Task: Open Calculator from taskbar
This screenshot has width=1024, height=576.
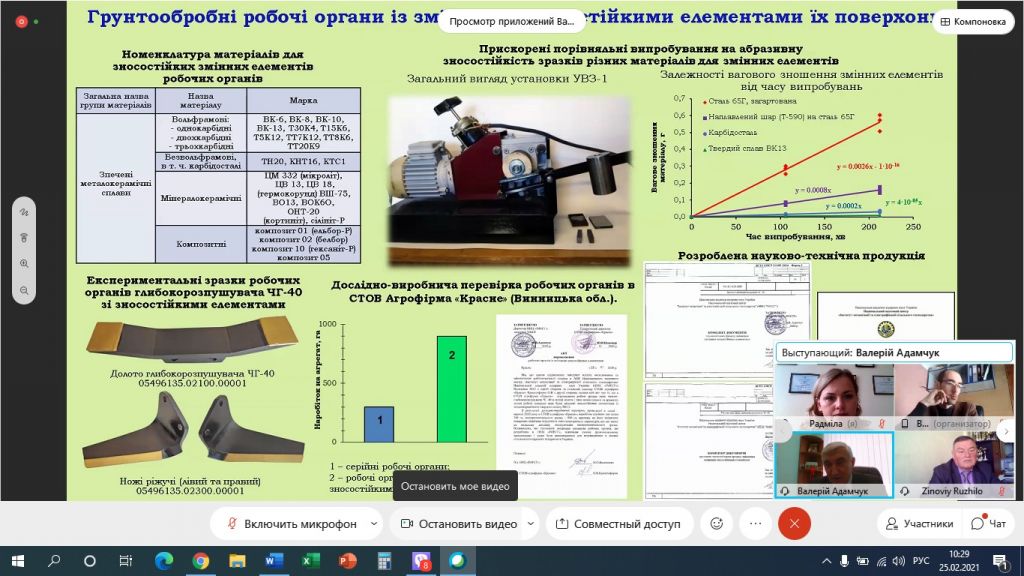Action: tap(384, 561)
